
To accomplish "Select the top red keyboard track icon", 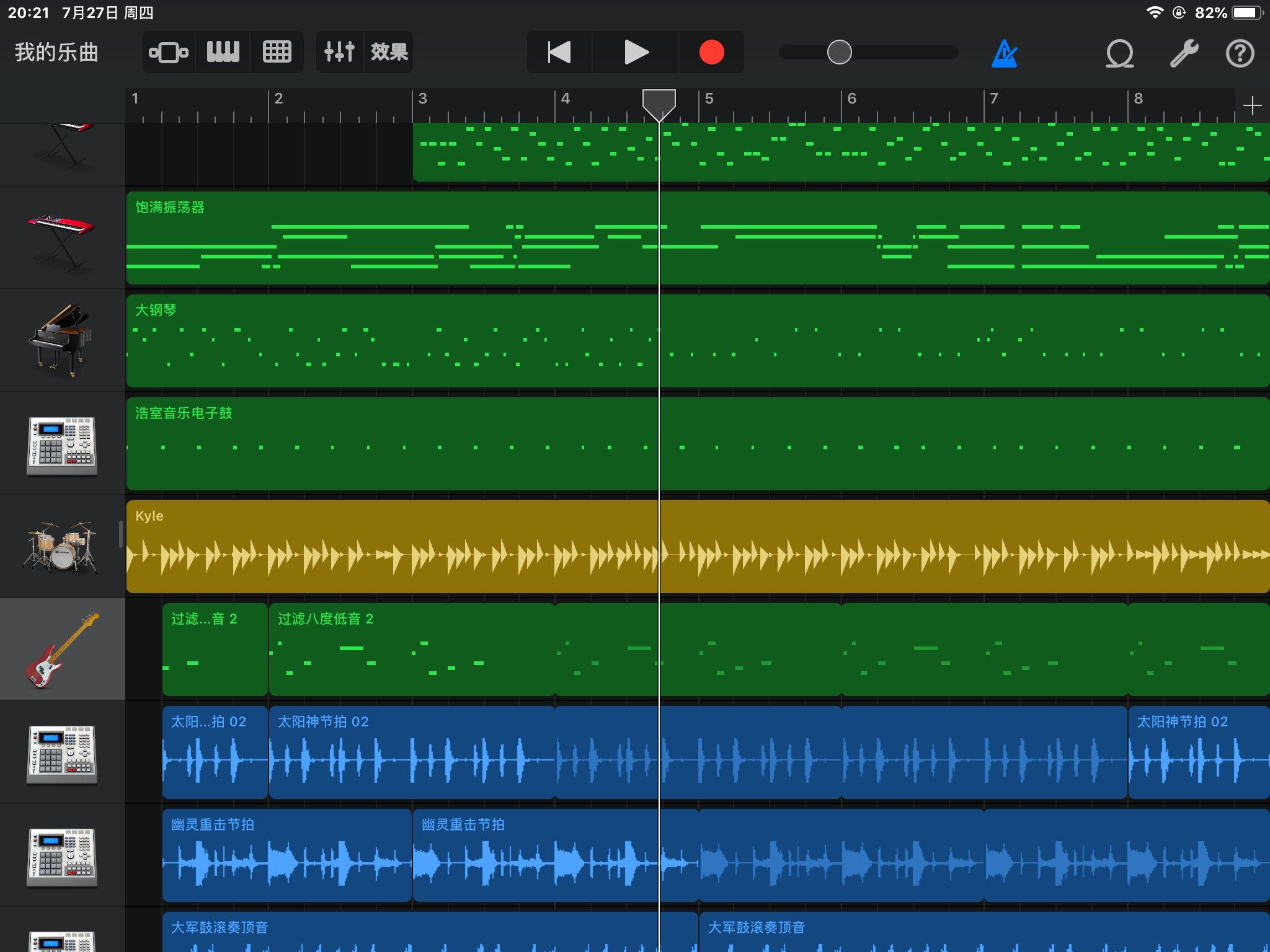I will point(62,148).
